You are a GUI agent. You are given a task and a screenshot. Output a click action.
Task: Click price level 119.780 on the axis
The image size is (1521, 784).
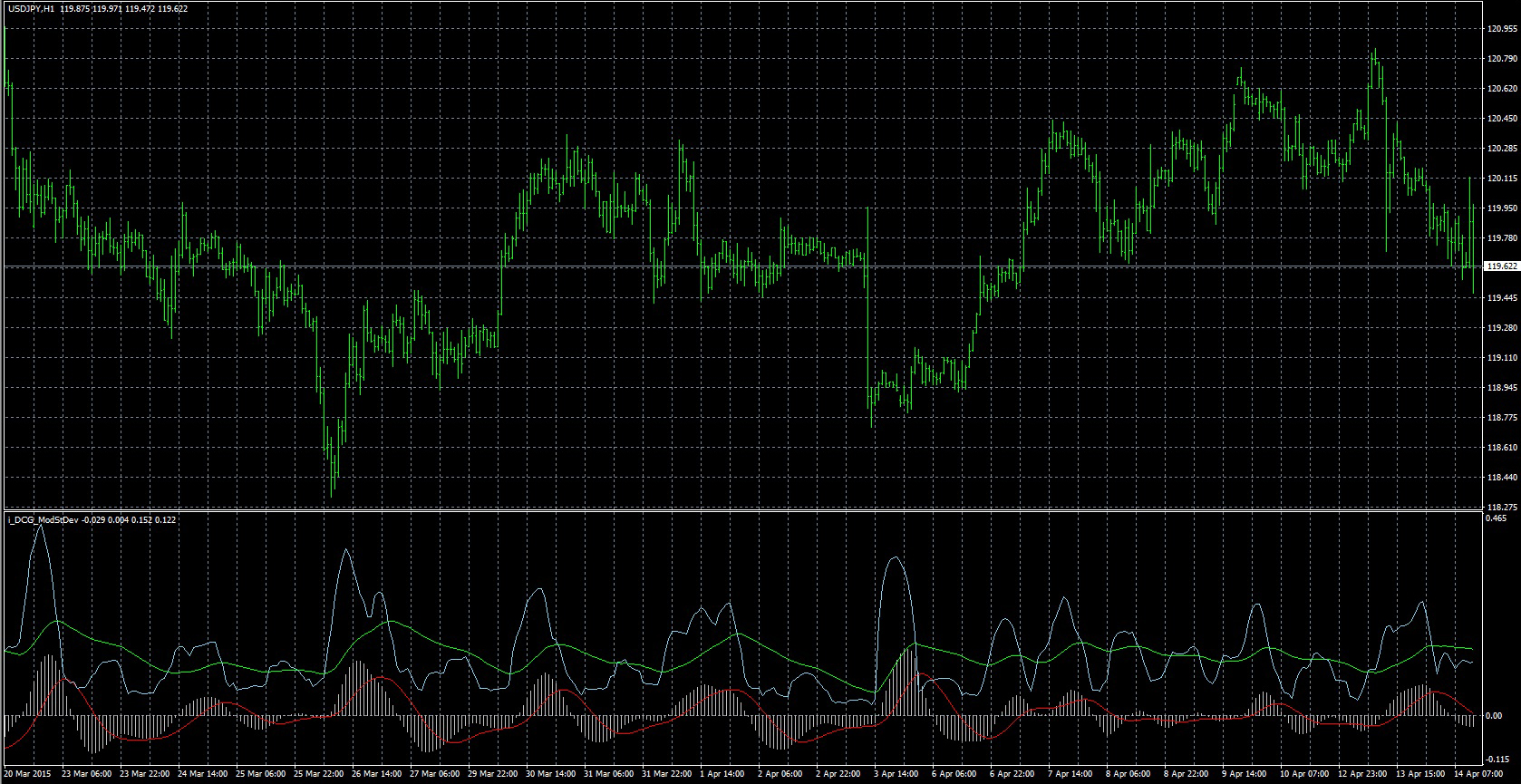click(x=1501, y=238)
